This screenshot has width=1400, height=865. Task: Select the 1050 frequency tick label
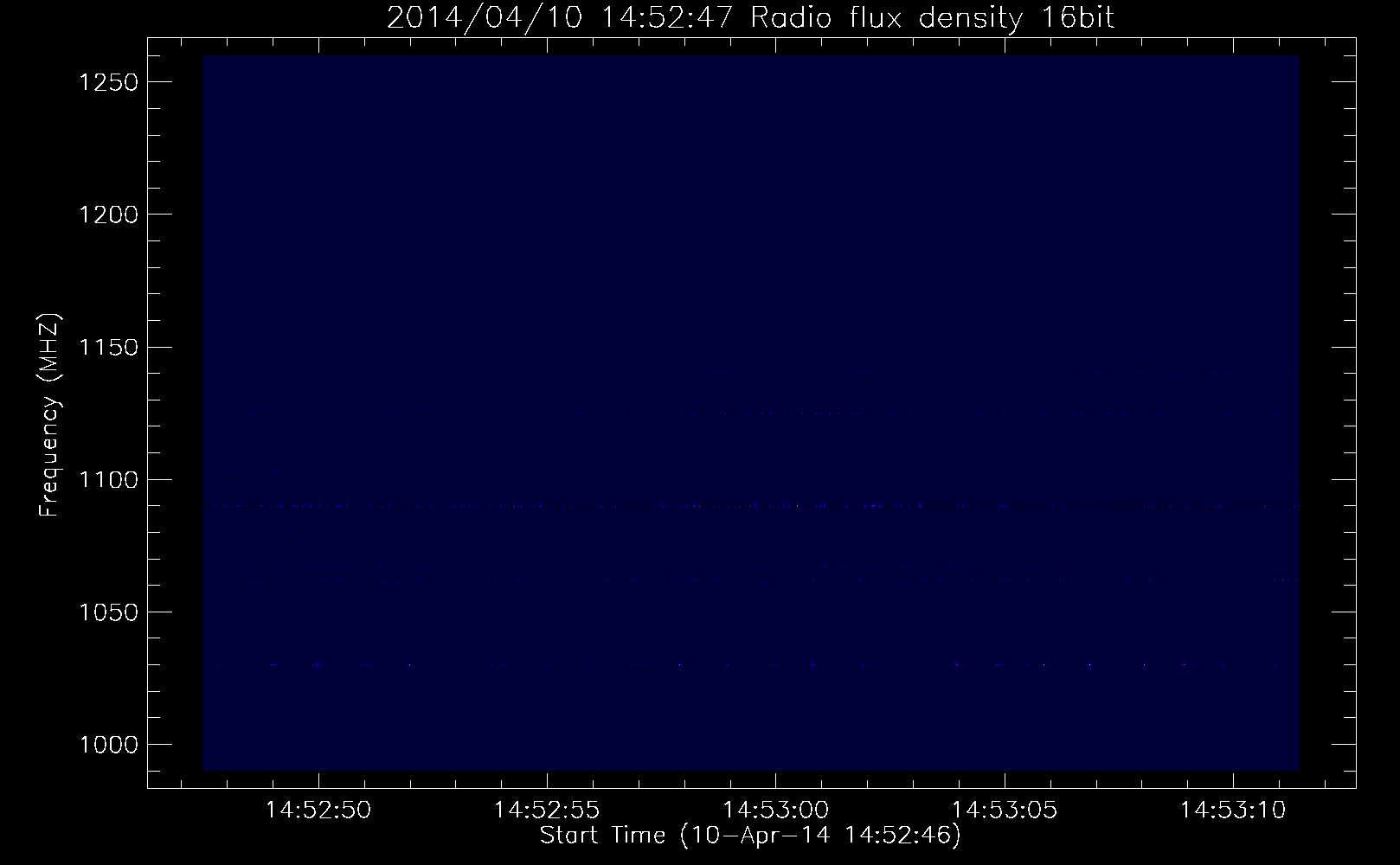point(108,612)
